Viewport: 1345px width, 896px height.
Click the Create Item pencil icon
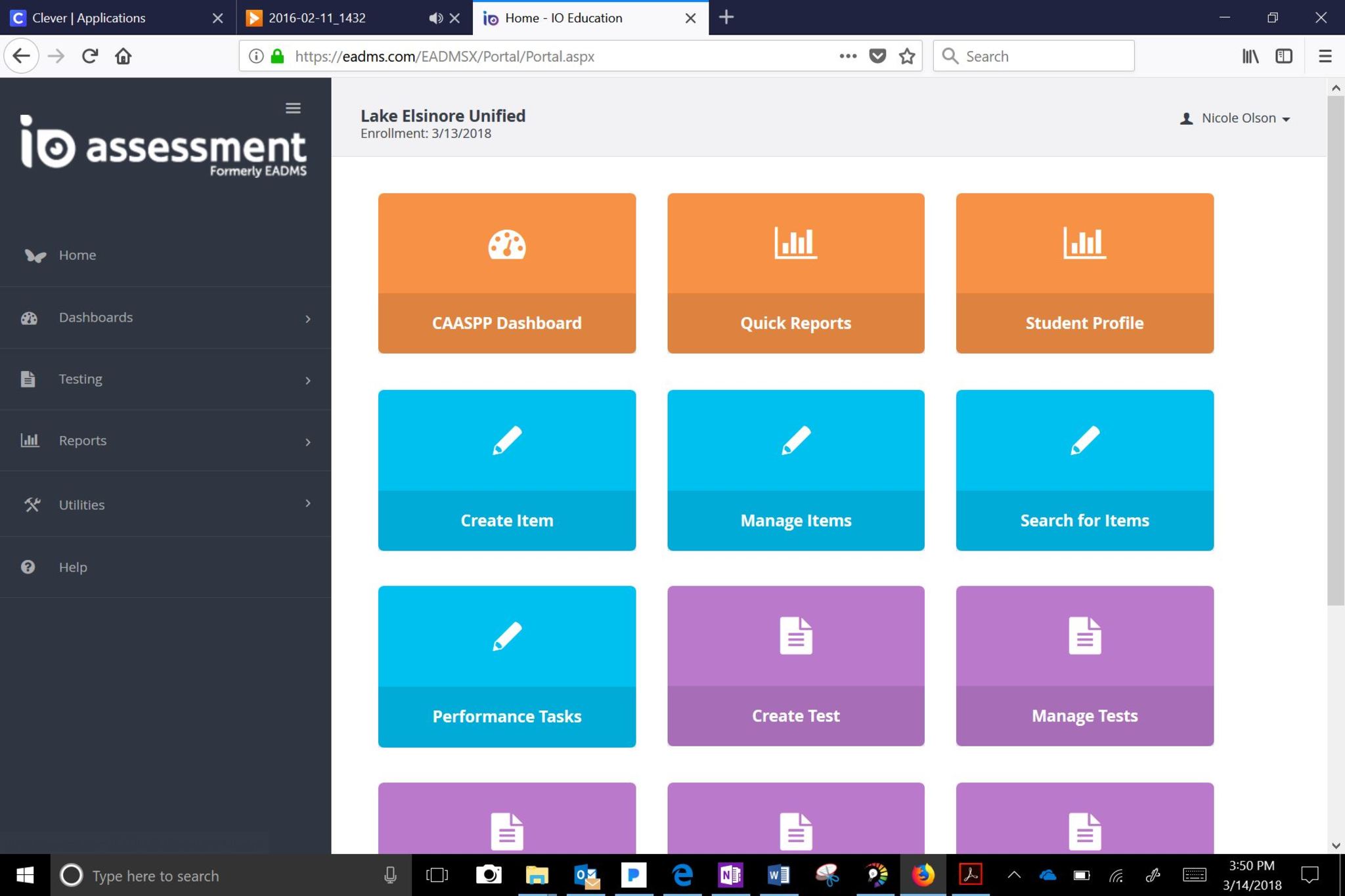point(506,440)
